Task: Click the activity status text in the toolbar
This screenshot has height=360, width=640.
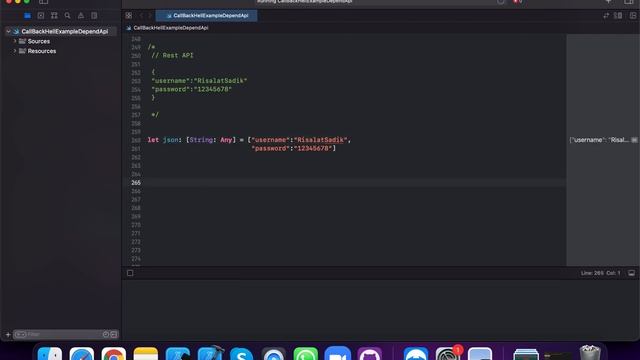Action: (304, 2)
